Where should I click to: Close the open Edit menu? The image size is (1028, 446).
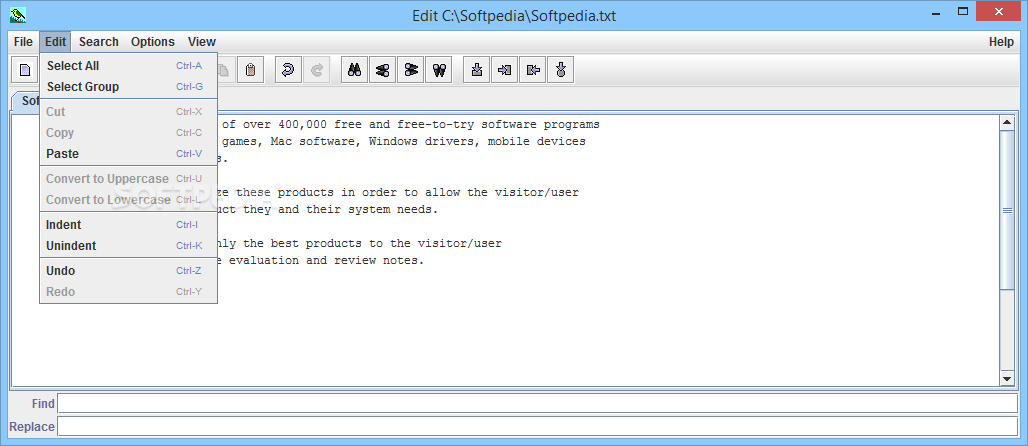coord(55,41)
